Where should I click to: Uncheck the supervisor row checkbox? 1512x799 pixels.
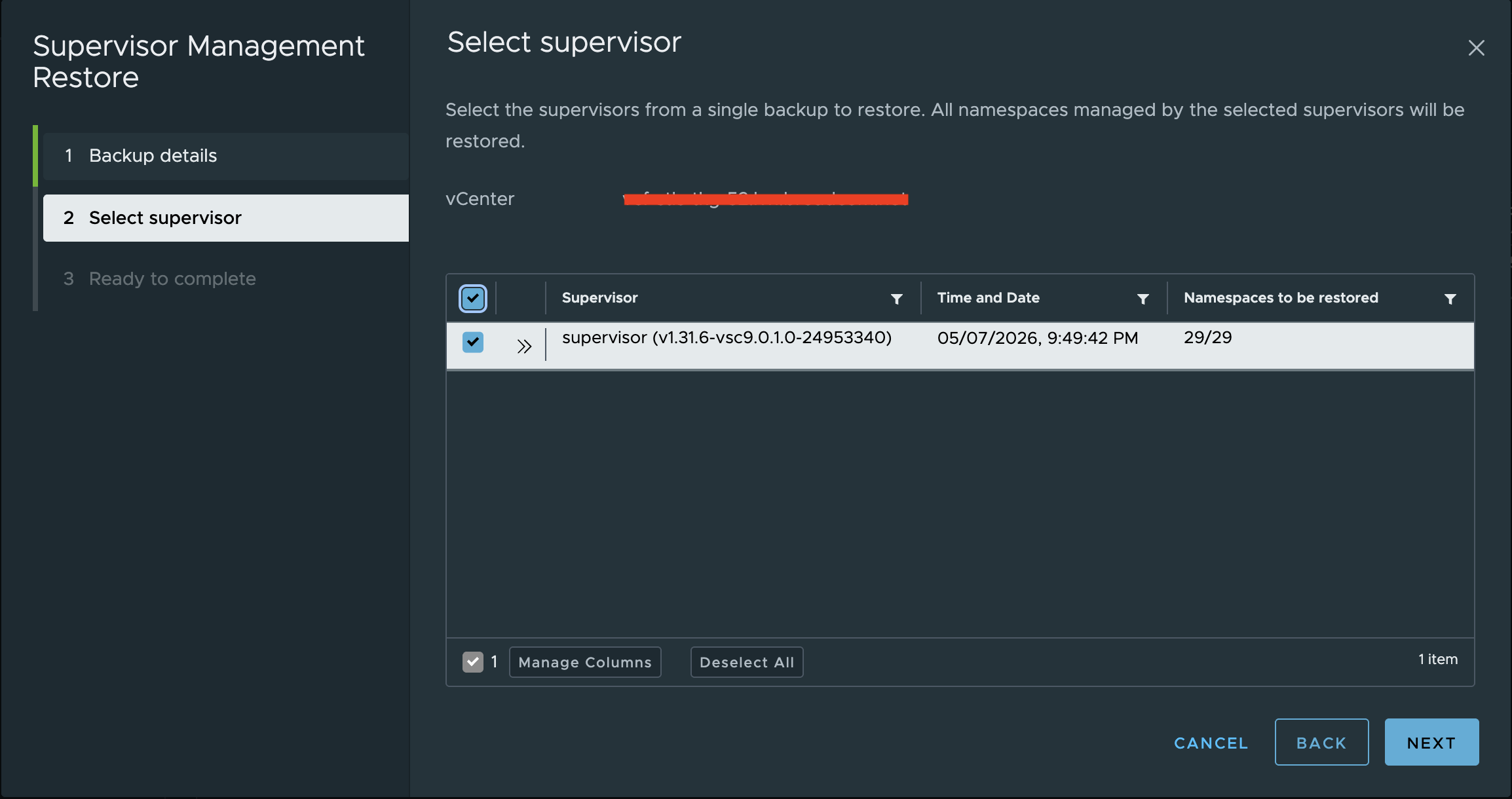473,342
